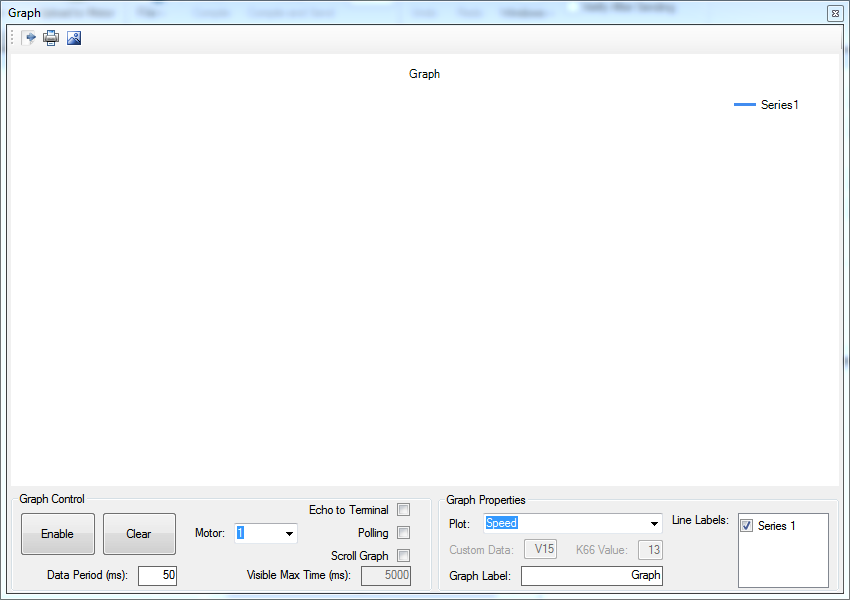
Task: Click into the Graph Label text field
Action: point(591,576)
